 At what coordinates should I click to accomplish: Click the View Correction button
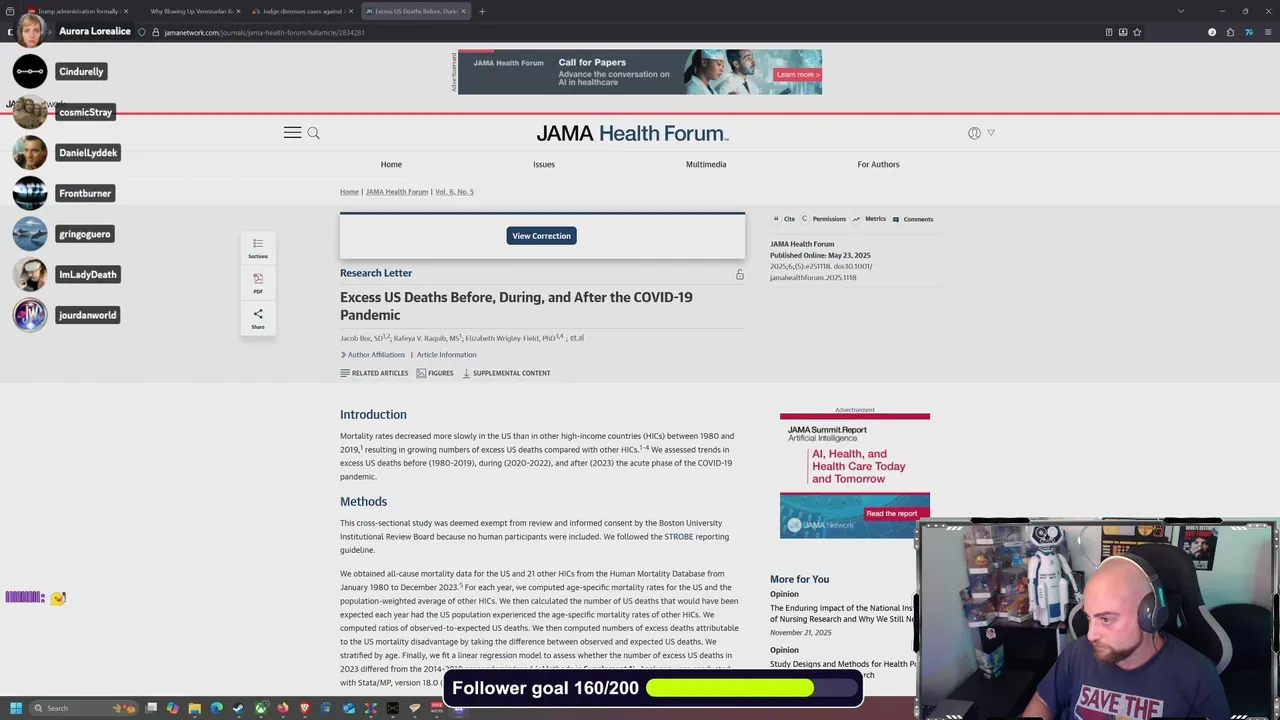point(541,236)
